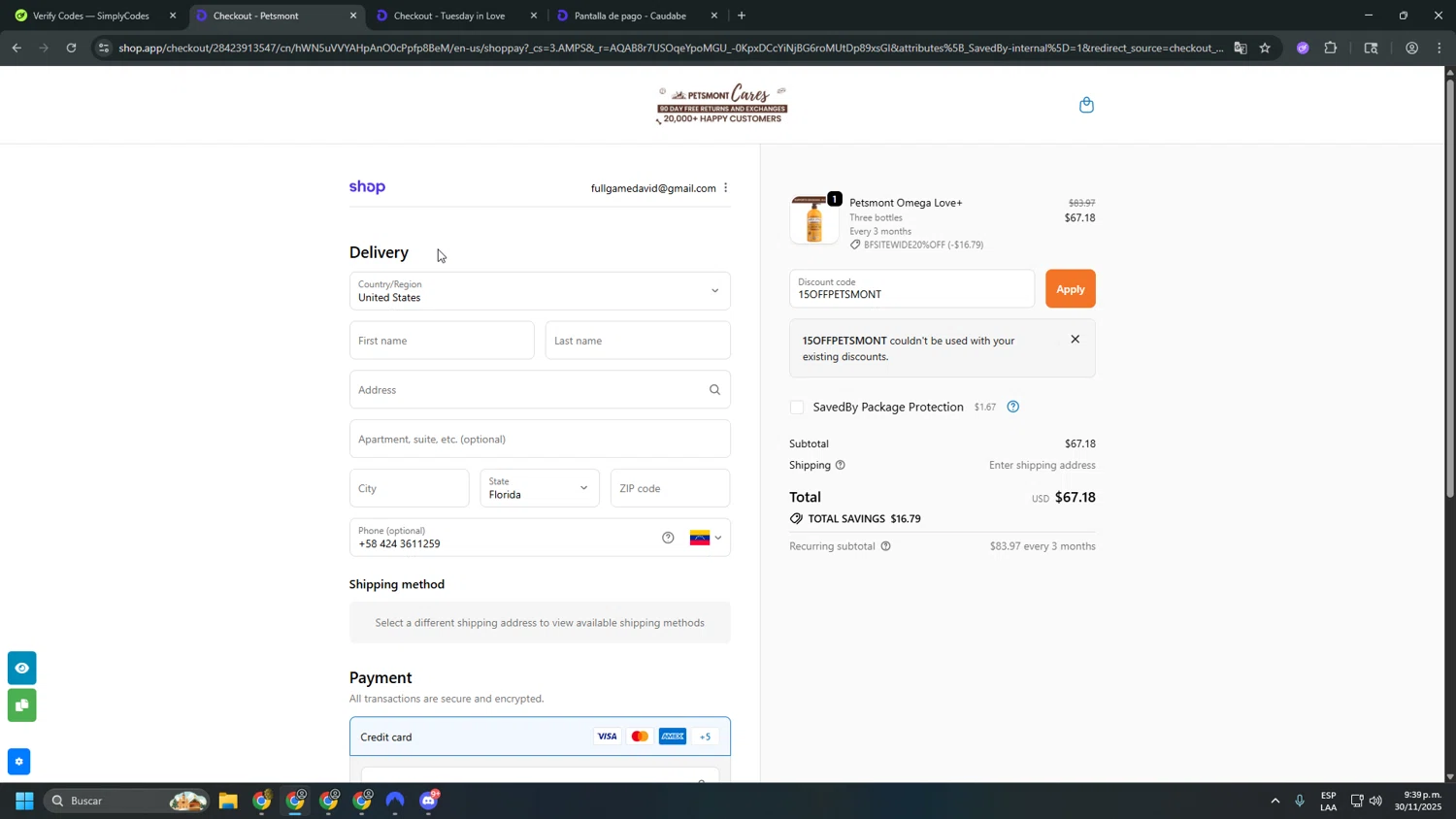Open the shopping bag cart icon
Viewport: 1456px width, 819px height.
coord(1086,105)
